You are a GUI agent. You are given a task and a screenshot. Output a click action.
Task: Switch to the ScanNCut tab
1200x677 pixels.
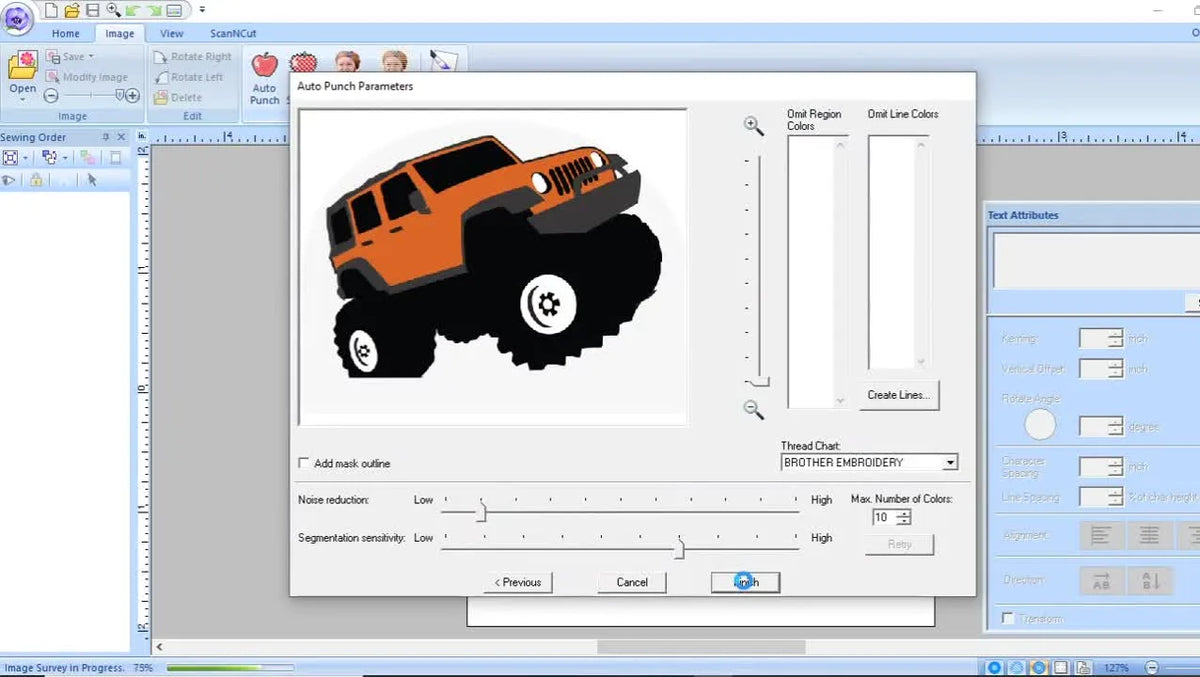point(233,33)
